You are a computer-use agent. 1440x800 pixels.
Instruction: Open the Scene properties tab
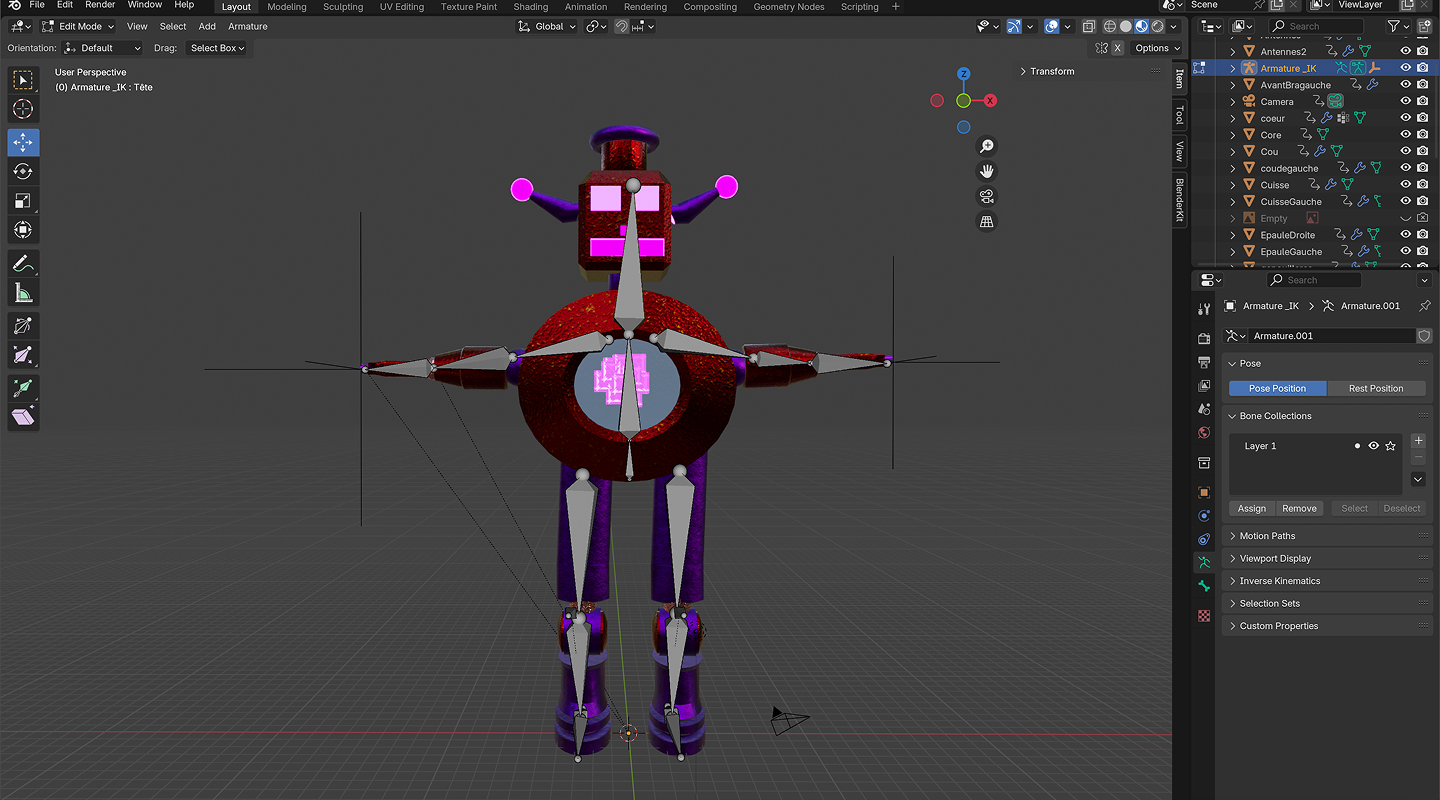[1204, 409]
